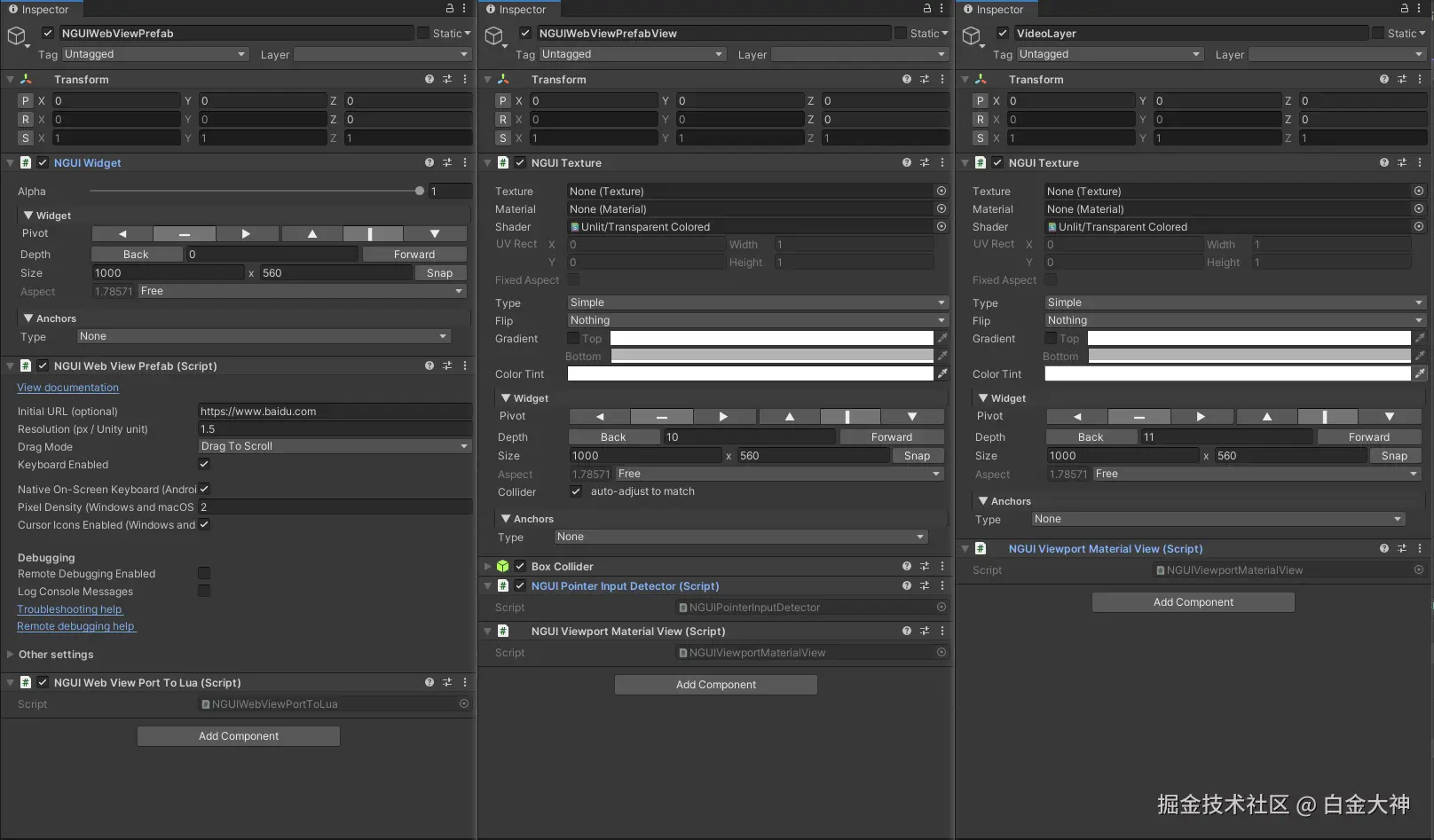Enable Remote Debugging Enabled

[203, 573]
